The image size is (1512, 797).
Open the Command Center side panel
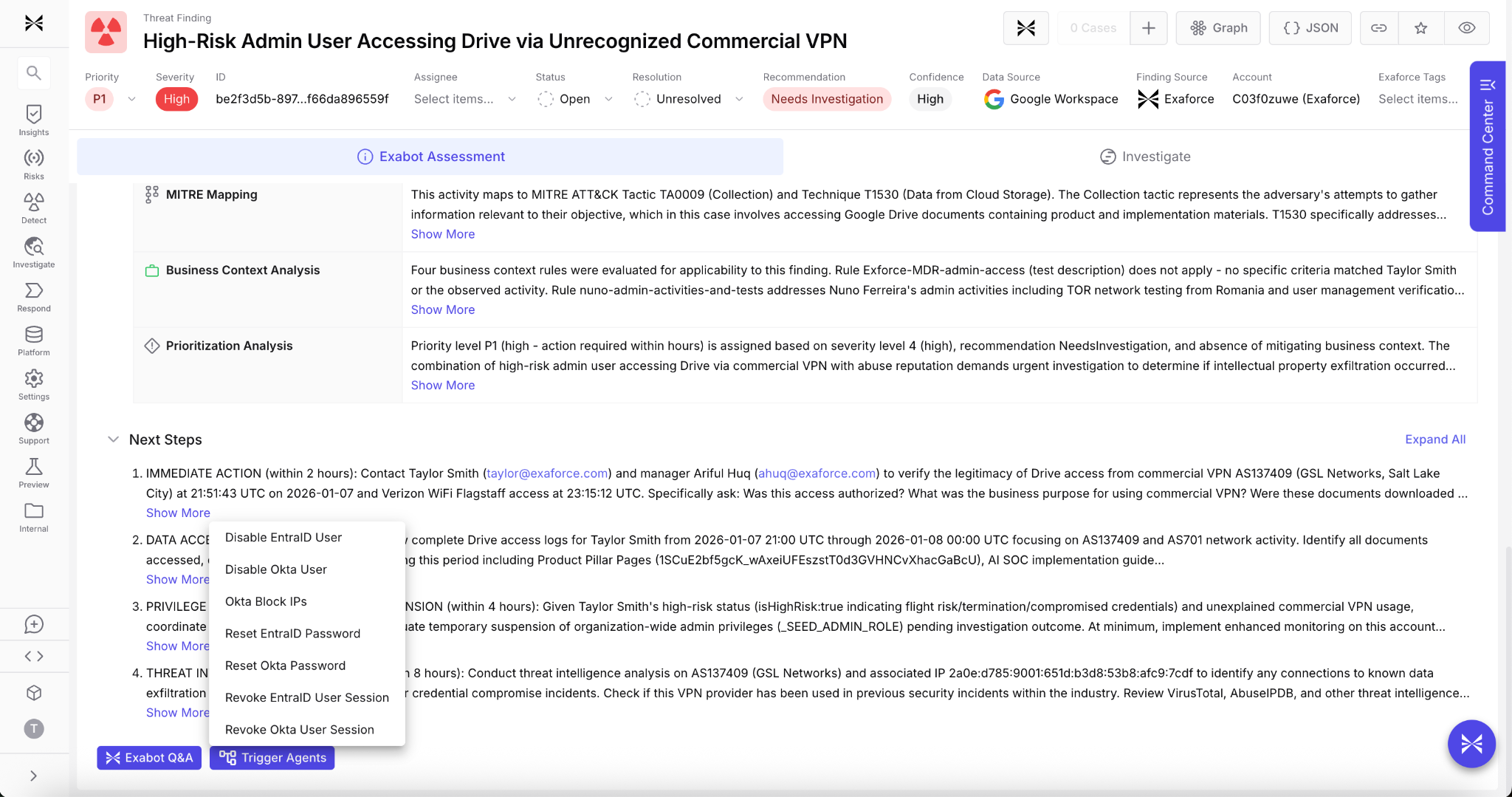(x=1487, y=146)
